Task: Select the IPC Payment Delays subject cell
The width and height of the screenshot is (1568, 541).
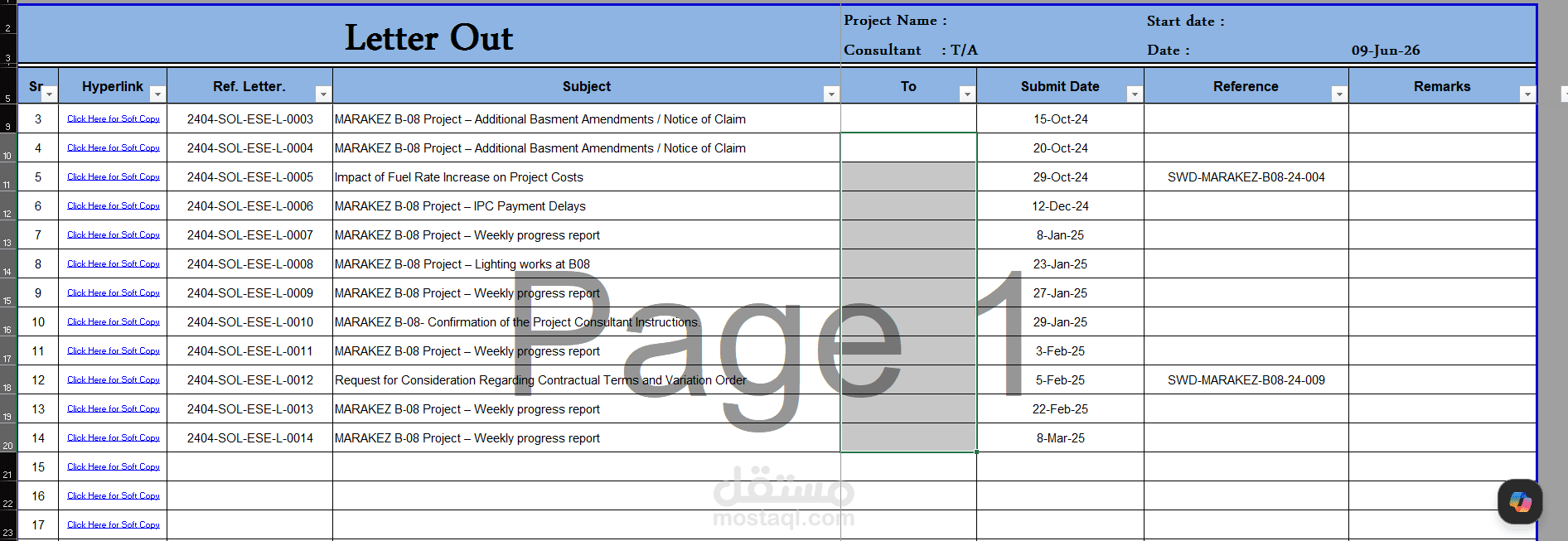Action: (587, 206)
